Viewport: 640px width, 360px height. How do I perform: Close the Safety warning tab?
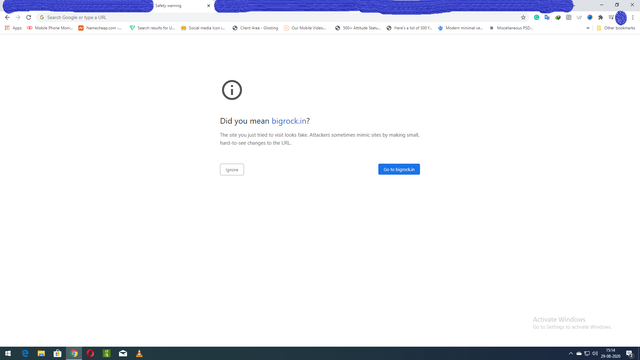click(208, 6)
